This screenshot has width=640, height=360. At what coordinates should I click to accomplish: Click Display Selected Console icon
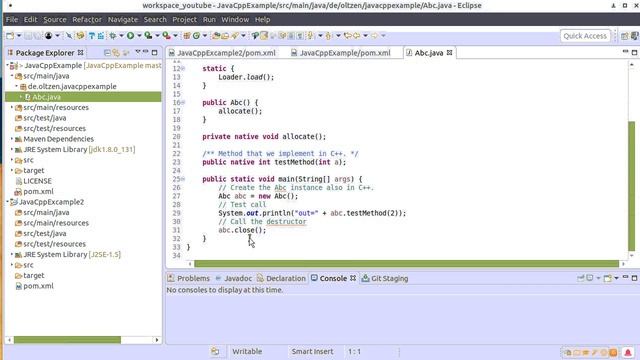coord(590,278)
